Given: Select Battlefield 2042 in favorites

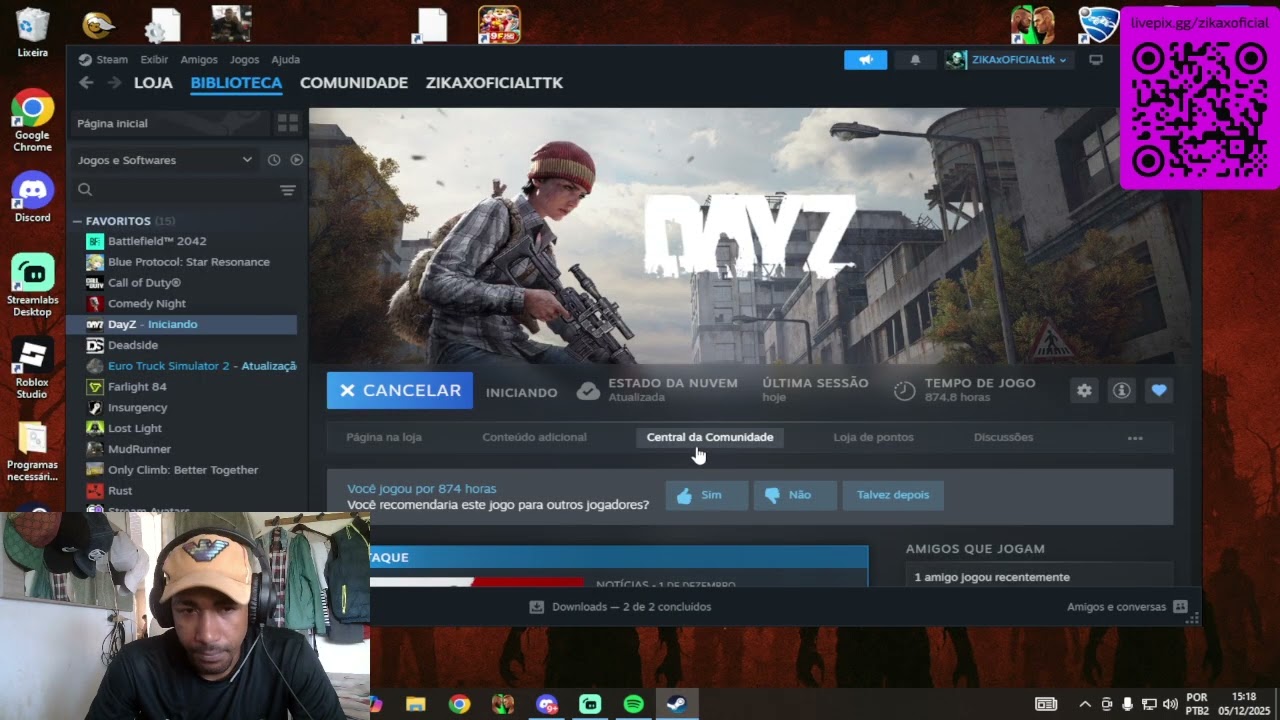Looking at the screenshot, I should 157,241.
